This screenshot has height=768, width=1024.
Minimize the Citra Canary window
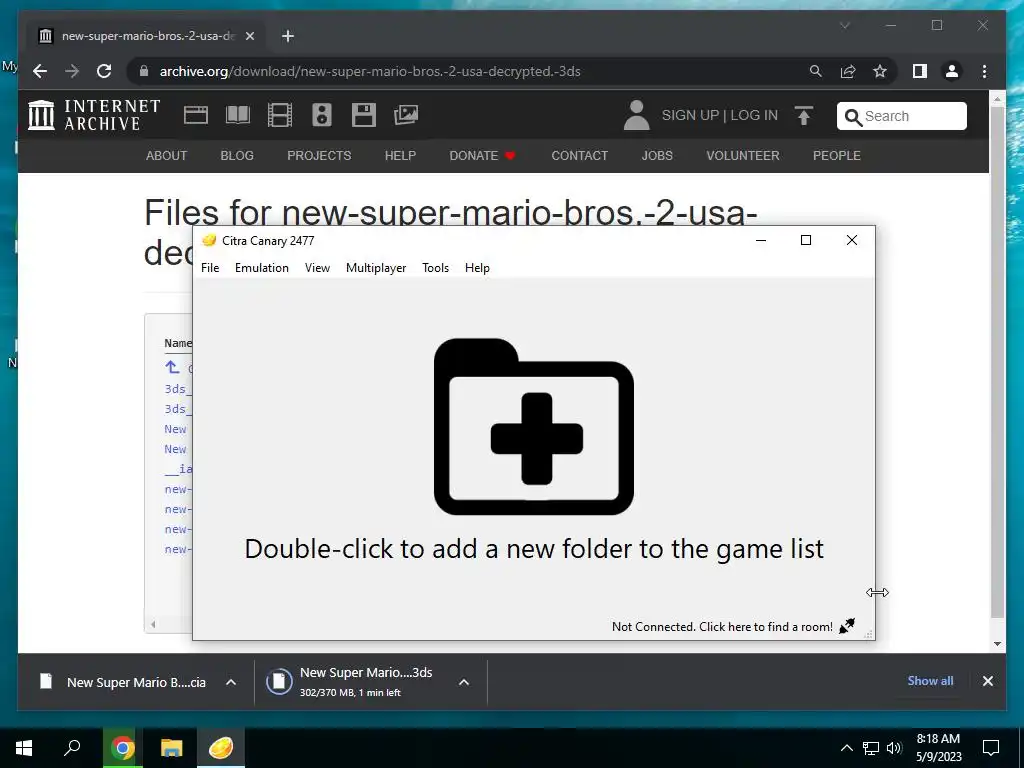click(x=760, y=240)
